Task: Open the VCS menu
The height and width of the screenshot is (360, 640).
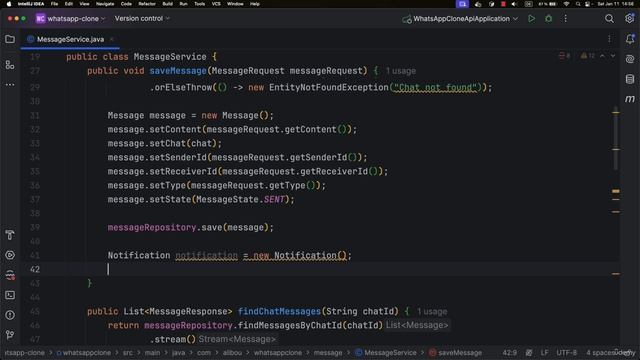Action: [216, 4]
